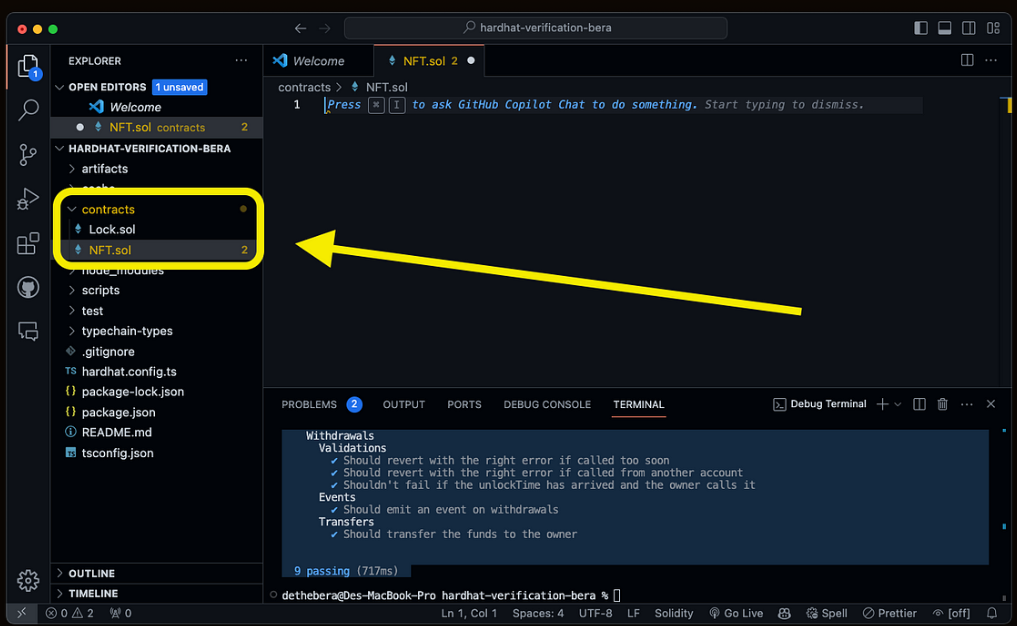Open the Run and Debug view
The width and height of the screenshot is (1017, 626).
(28, 199)
